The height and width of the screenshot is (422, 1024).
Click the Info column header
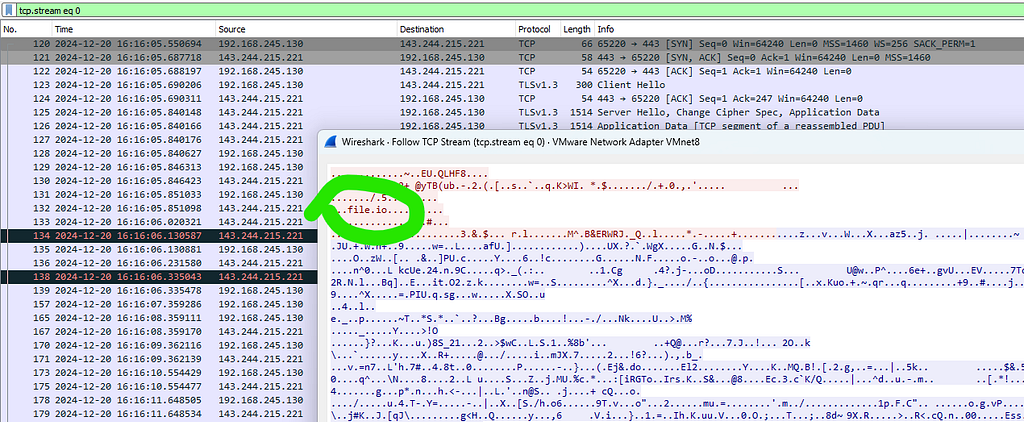pyautogui.click(x=808, y=29)
